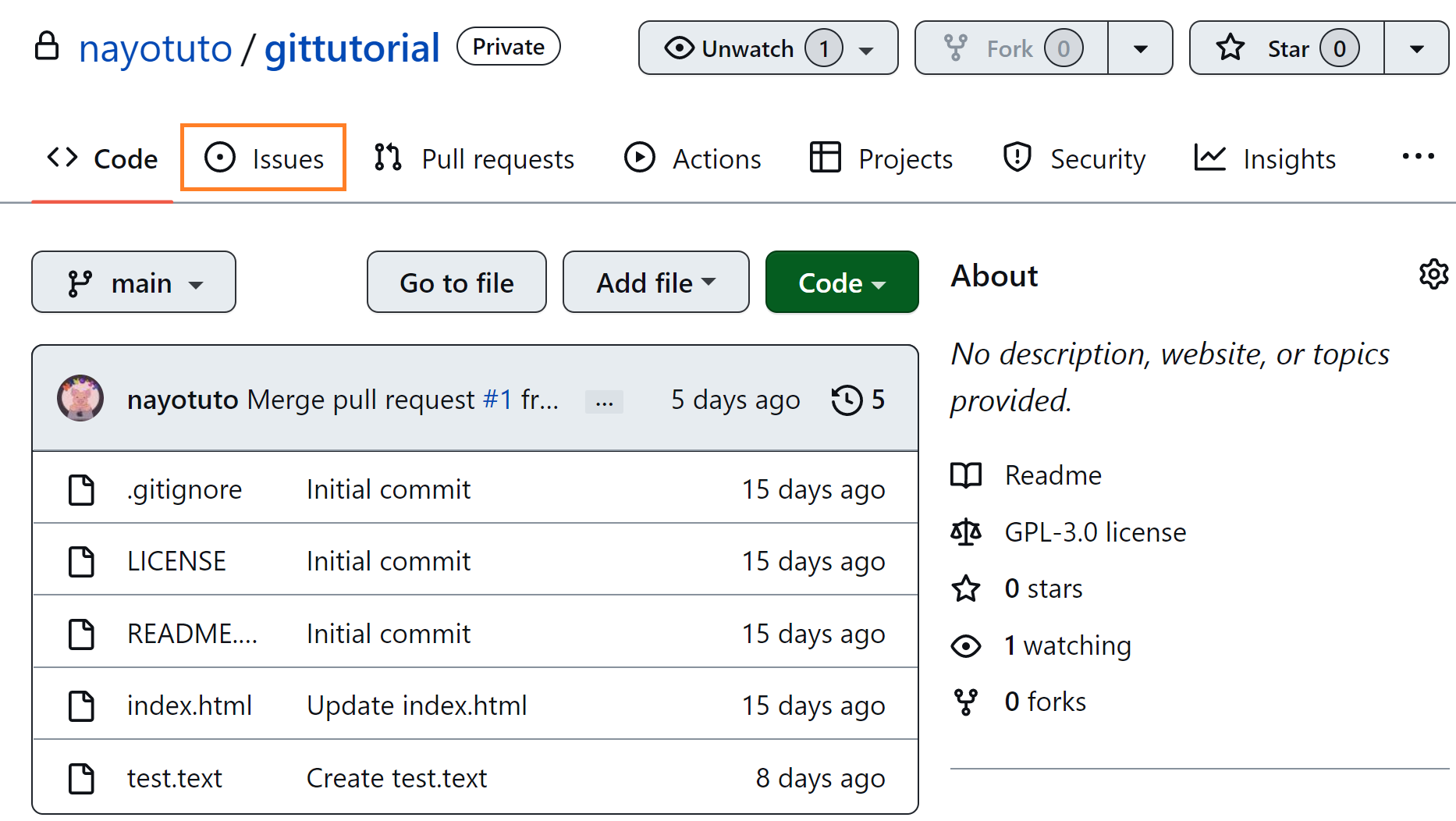Open the index.html file
The height and width of the screenshot is (821, 1456).
[190, 705]
